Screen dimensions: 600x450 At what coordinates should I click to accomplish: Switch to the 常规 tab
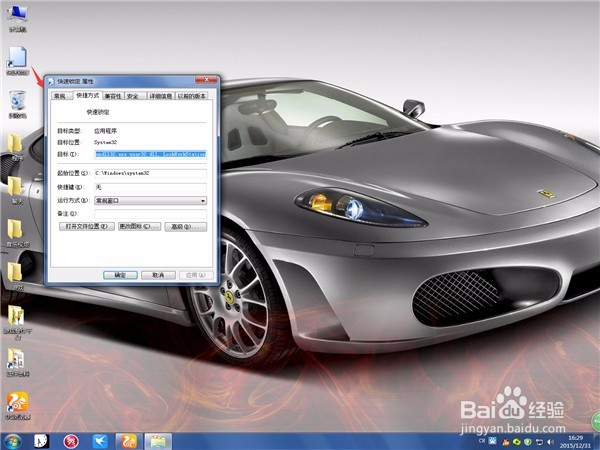point(60,96)
